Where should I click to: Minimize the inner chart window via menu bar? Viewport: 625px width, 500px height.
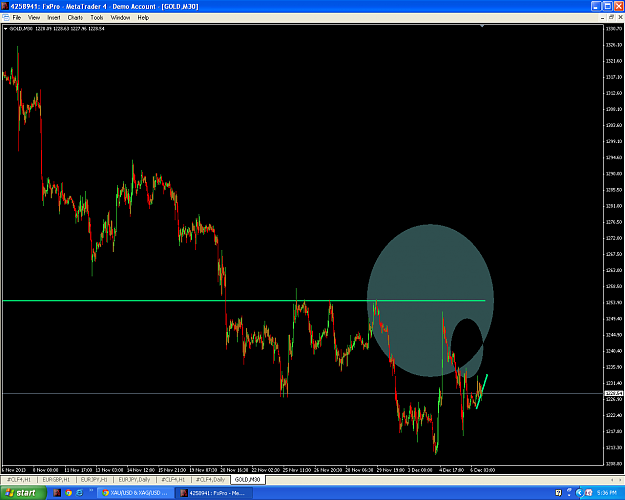(603, 18)
